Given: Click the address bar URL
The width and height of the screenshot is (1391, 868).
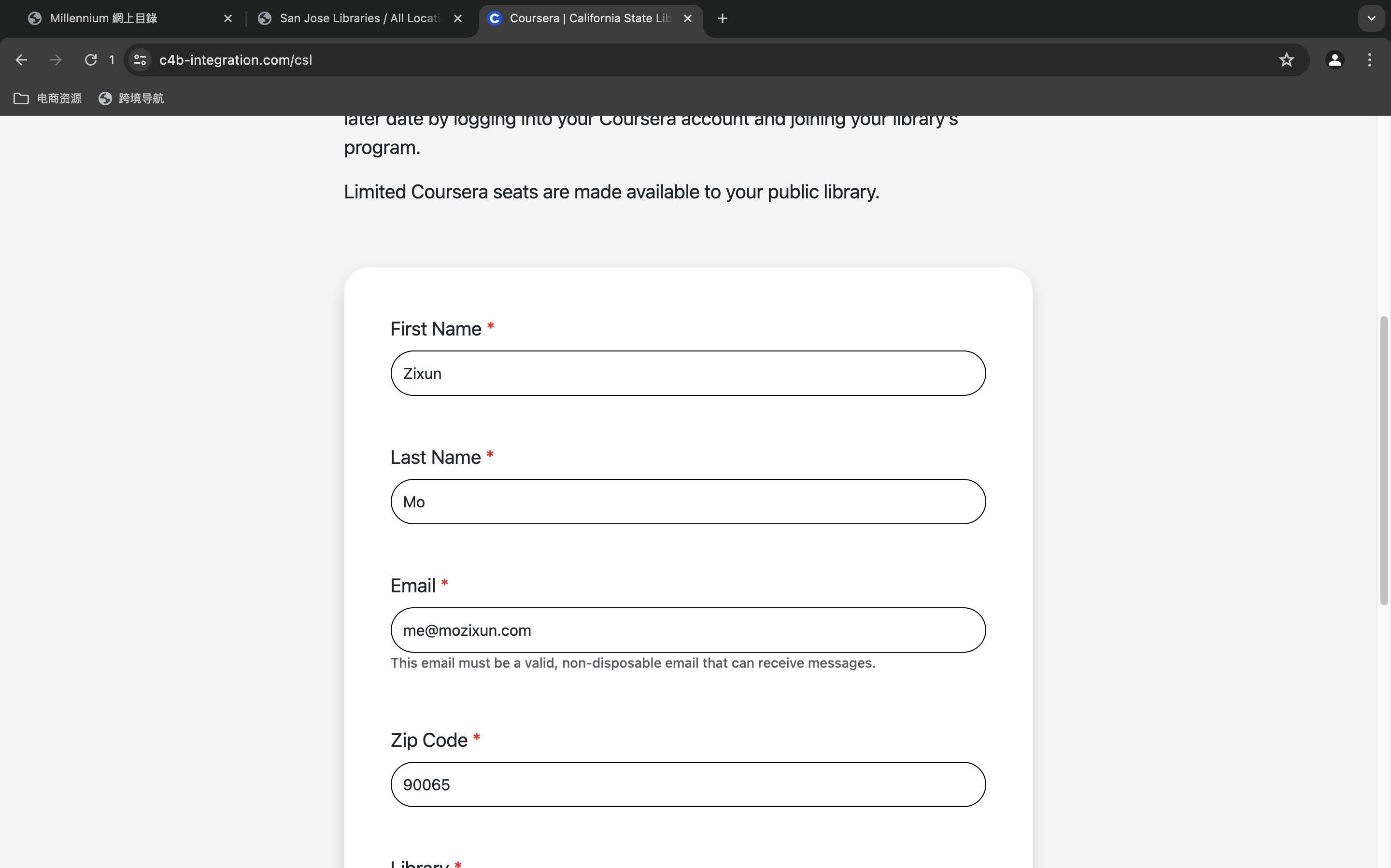Looking at the screenshot, I should 236,60.
